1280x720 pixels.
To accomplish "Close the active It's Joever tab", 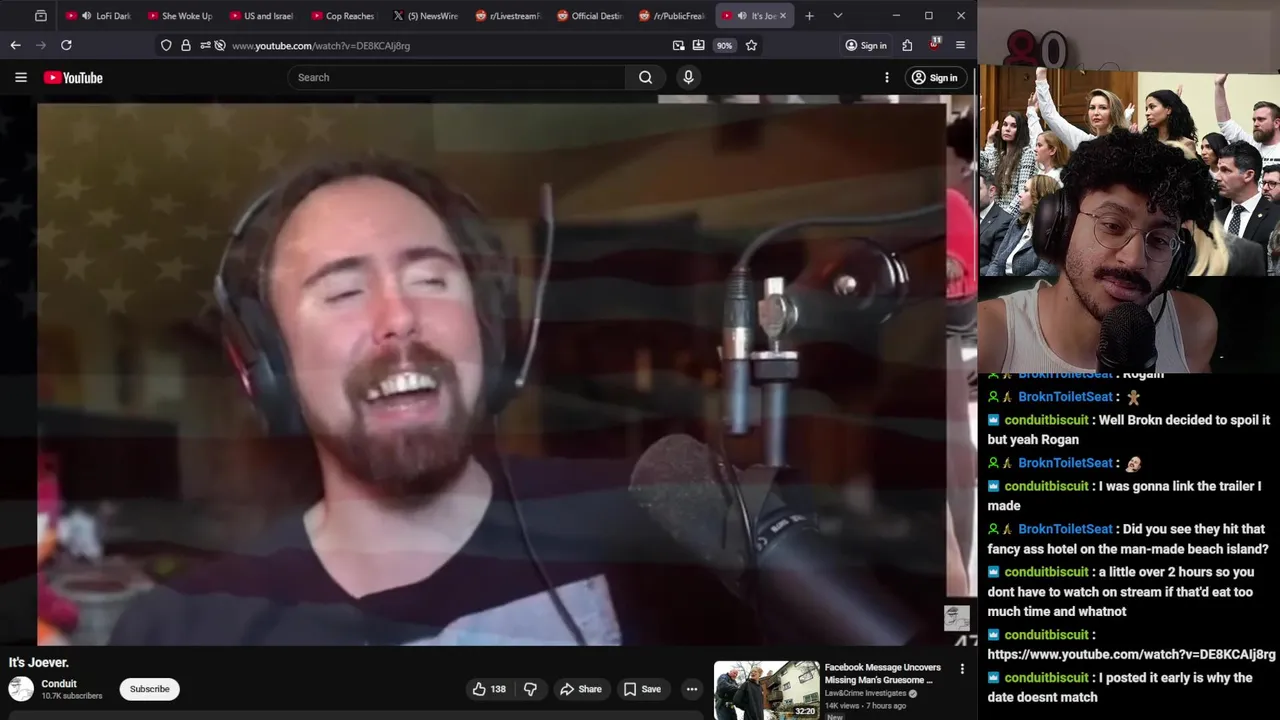I will point(783,16).
